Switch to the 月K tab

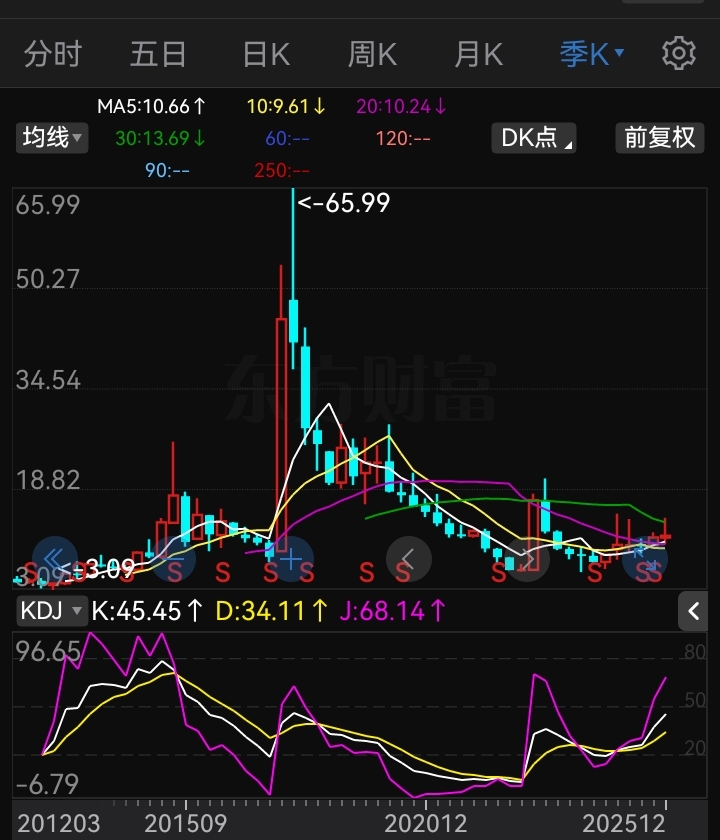point(478,54)
